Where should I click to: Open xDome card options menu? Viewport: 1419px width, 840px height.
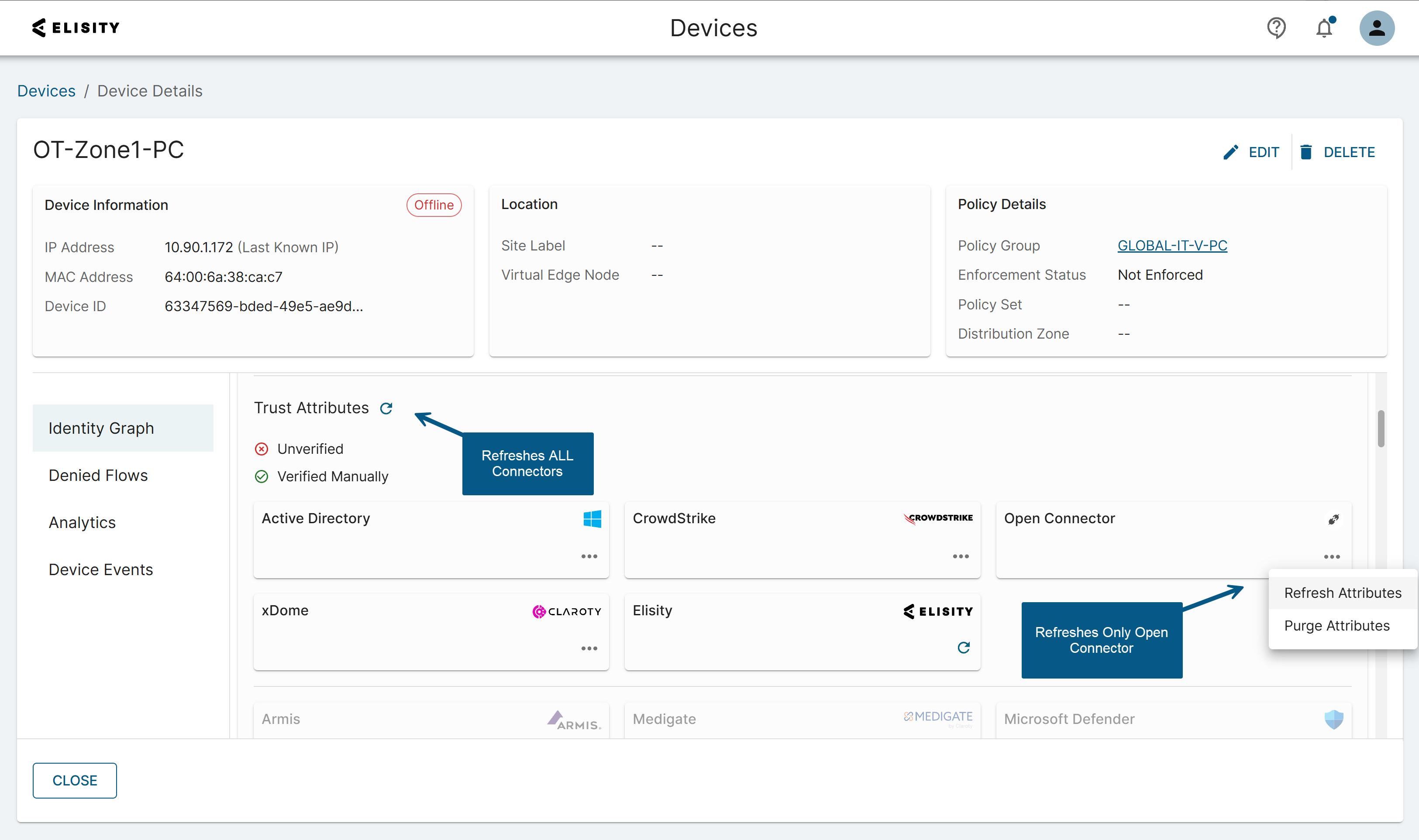[x=589, y=649]
